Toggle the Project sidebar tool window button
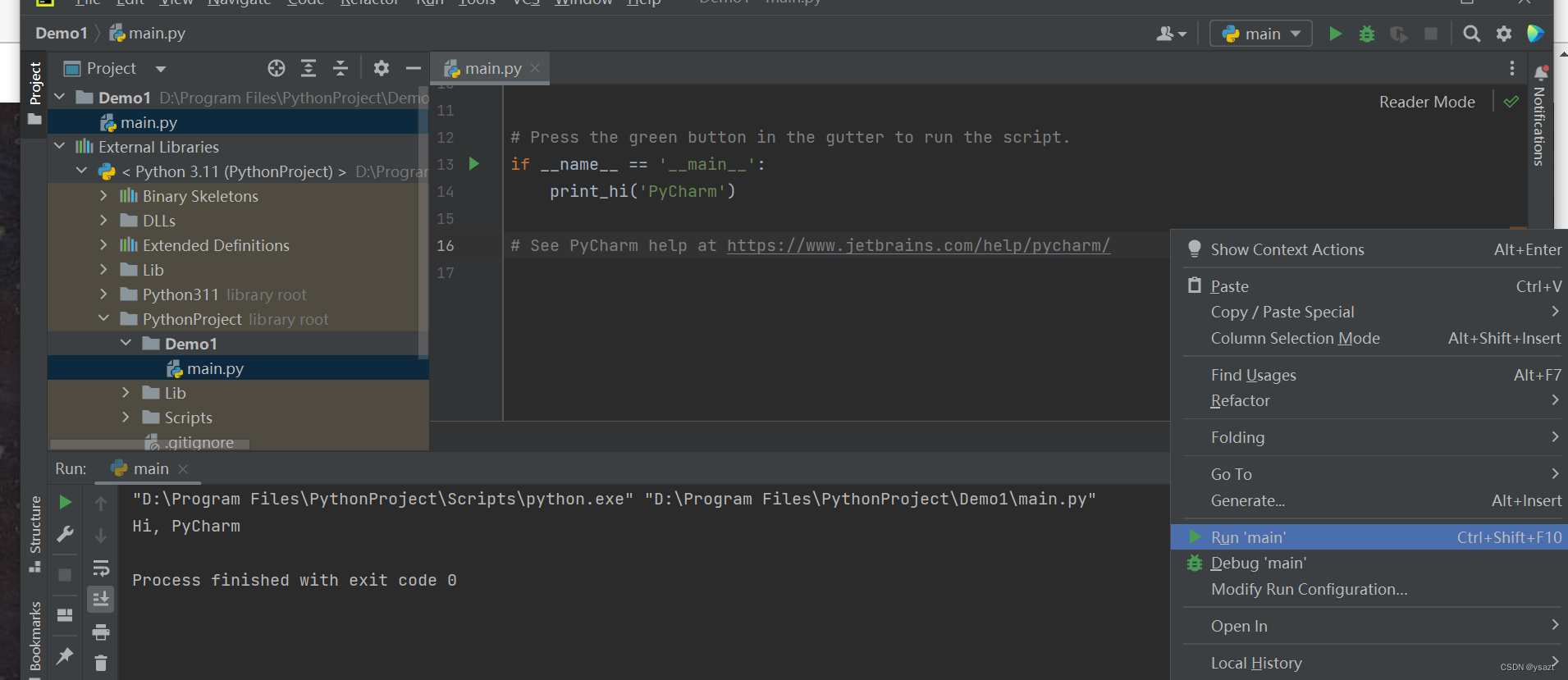Screen dimensions: 1568x680 pyautogui.click(x=34, y=93)
